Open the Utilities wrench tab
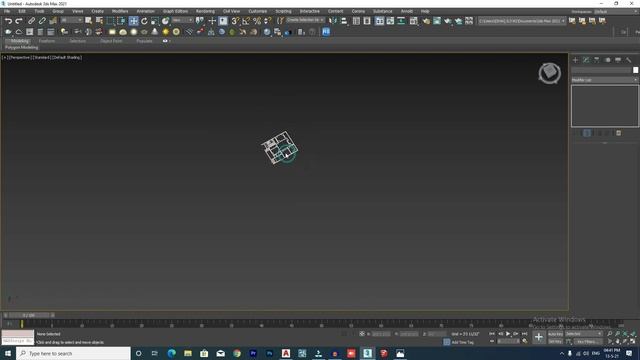The image size is (640, 360). [x=629, y=60]
